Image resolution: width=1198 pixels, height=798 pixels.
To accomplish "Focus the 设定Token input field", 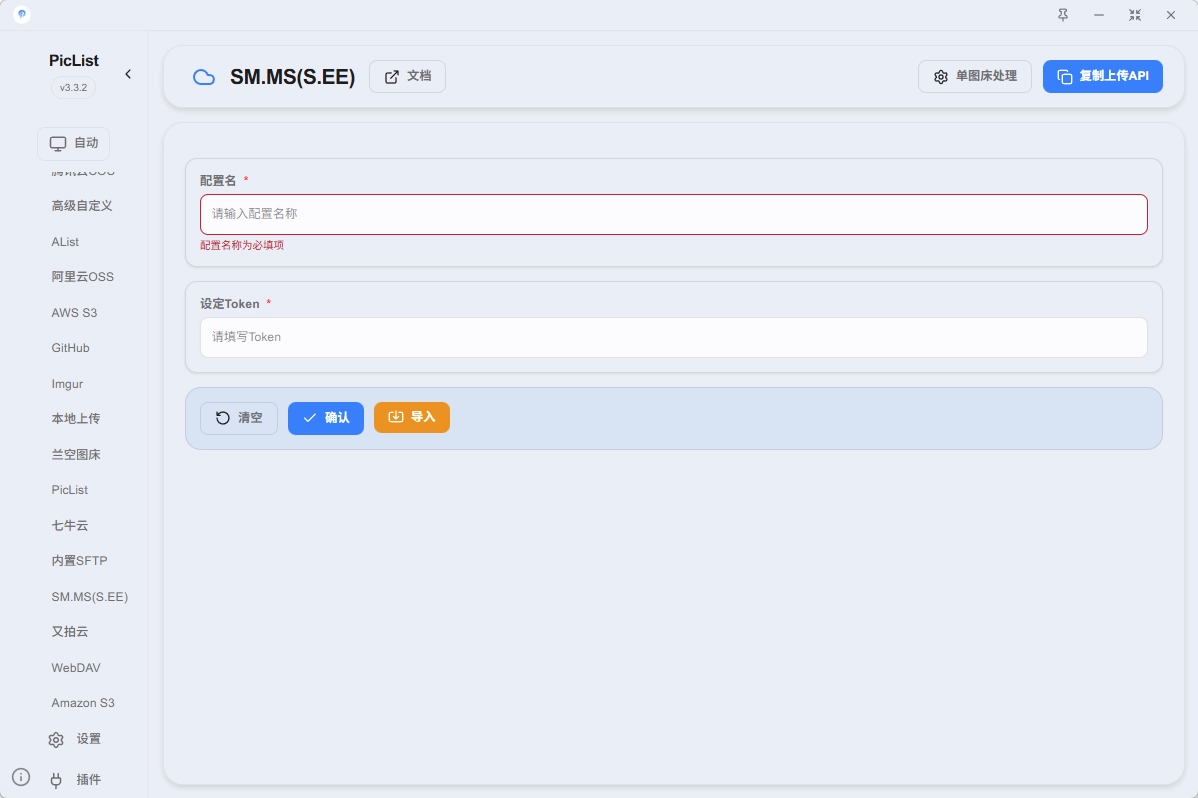I will 673,337.
